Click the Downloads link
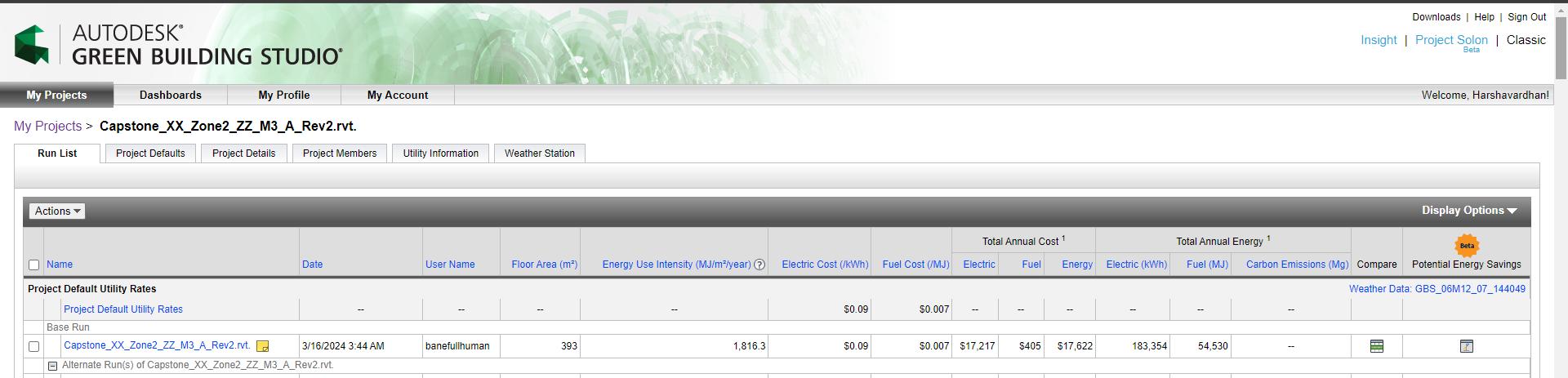1568x378 pixels. click(1437, 17)
